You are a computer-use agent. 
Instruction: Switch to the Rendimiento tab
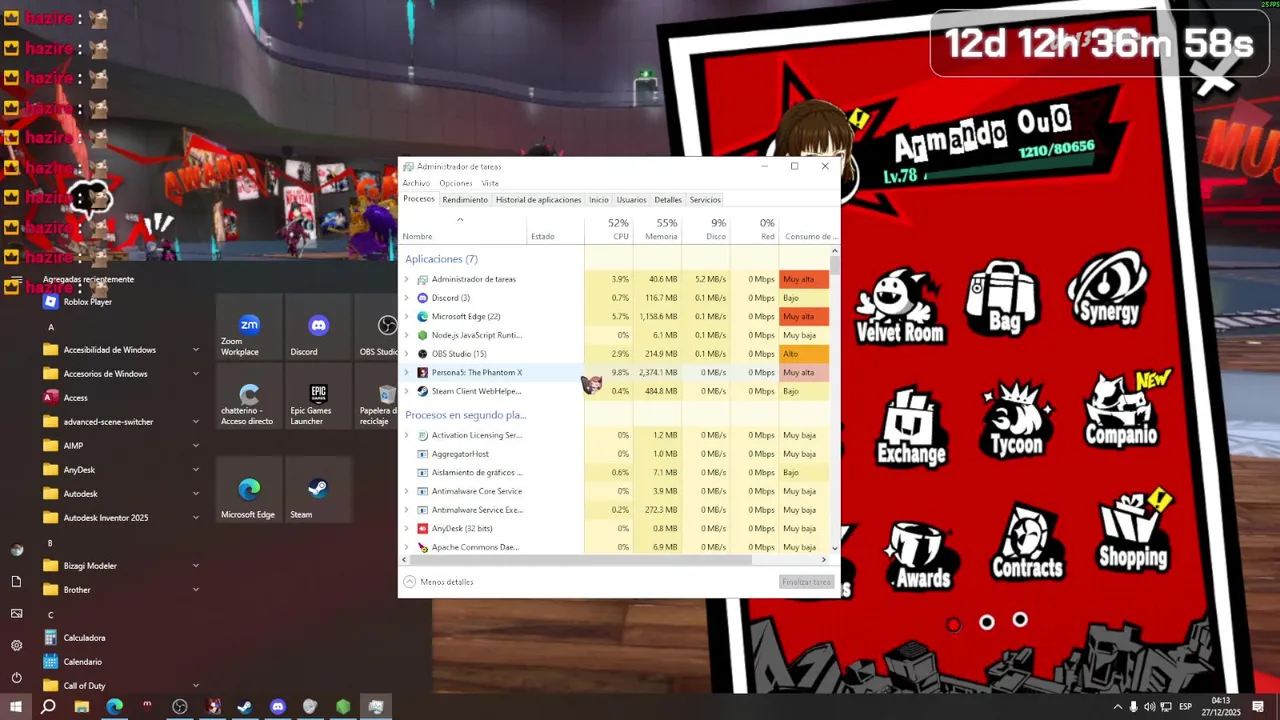point(465,200)
